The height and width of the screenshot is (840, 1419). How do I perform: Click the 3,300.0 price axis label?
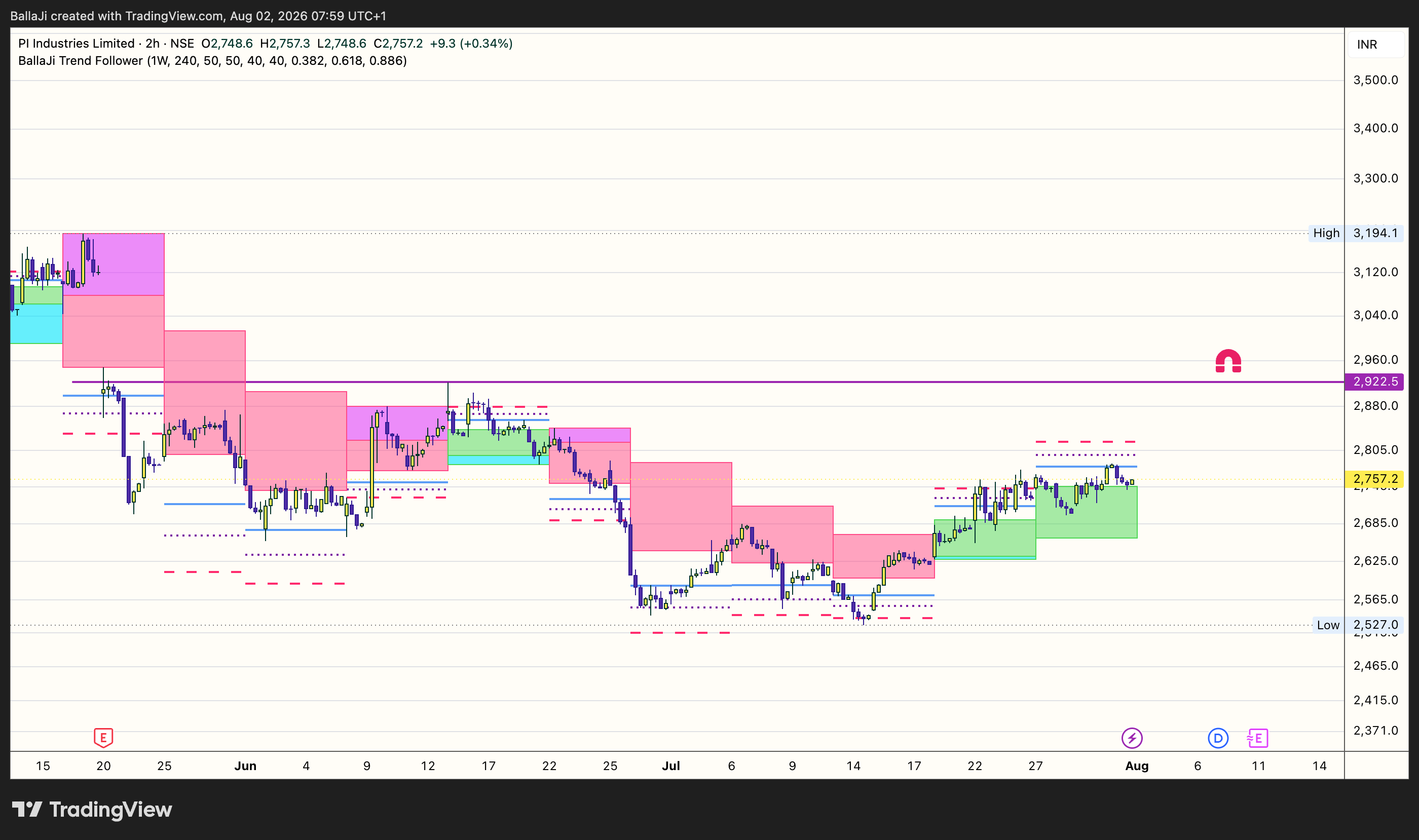point(1375,178)
